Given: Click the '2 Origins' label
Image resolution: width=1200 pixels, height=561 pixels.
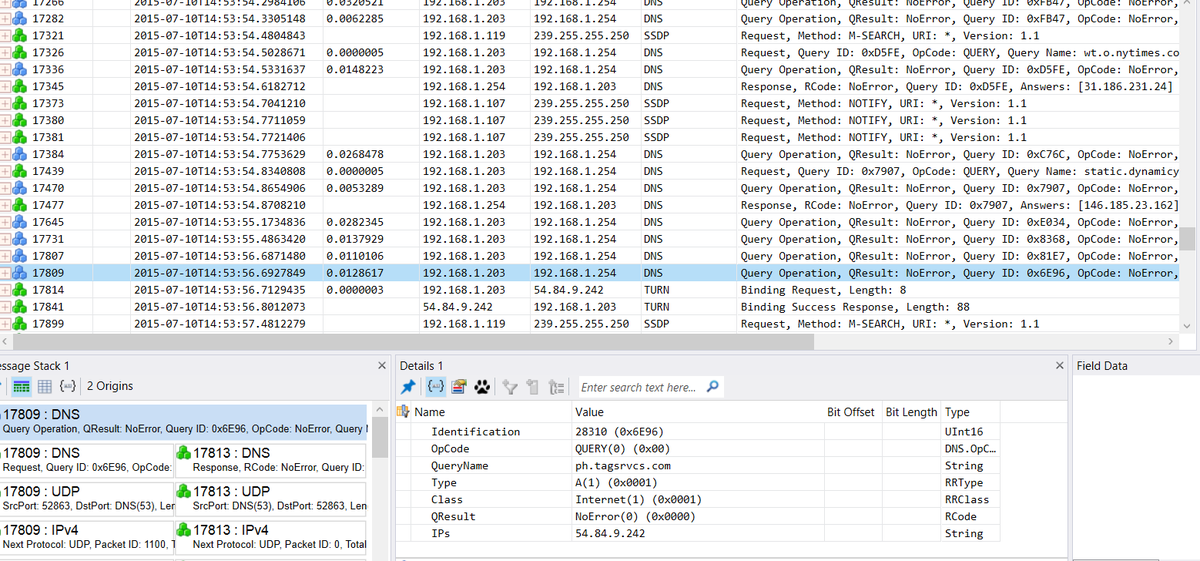Looking at the screenshot, I should [x=110, y=386].
